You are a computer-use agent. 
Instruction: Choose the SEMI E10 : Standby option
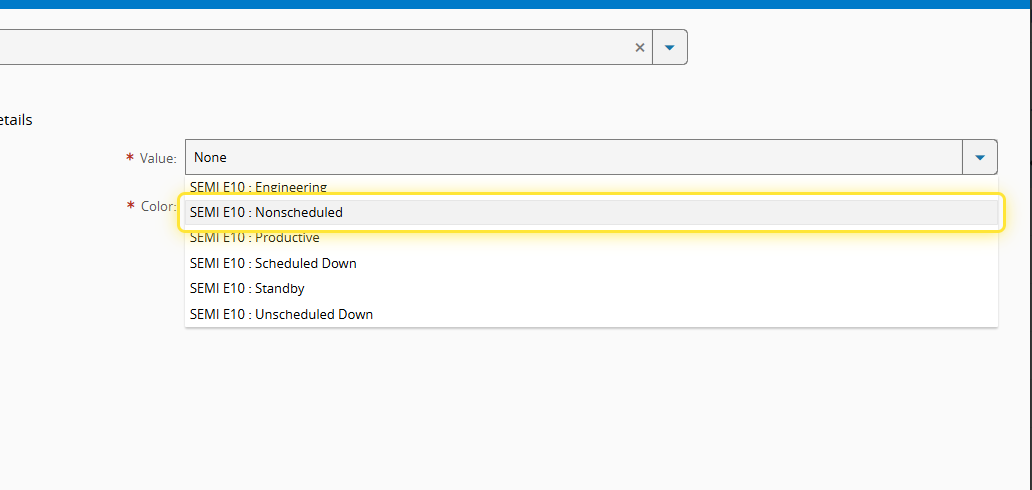point(247,288)
